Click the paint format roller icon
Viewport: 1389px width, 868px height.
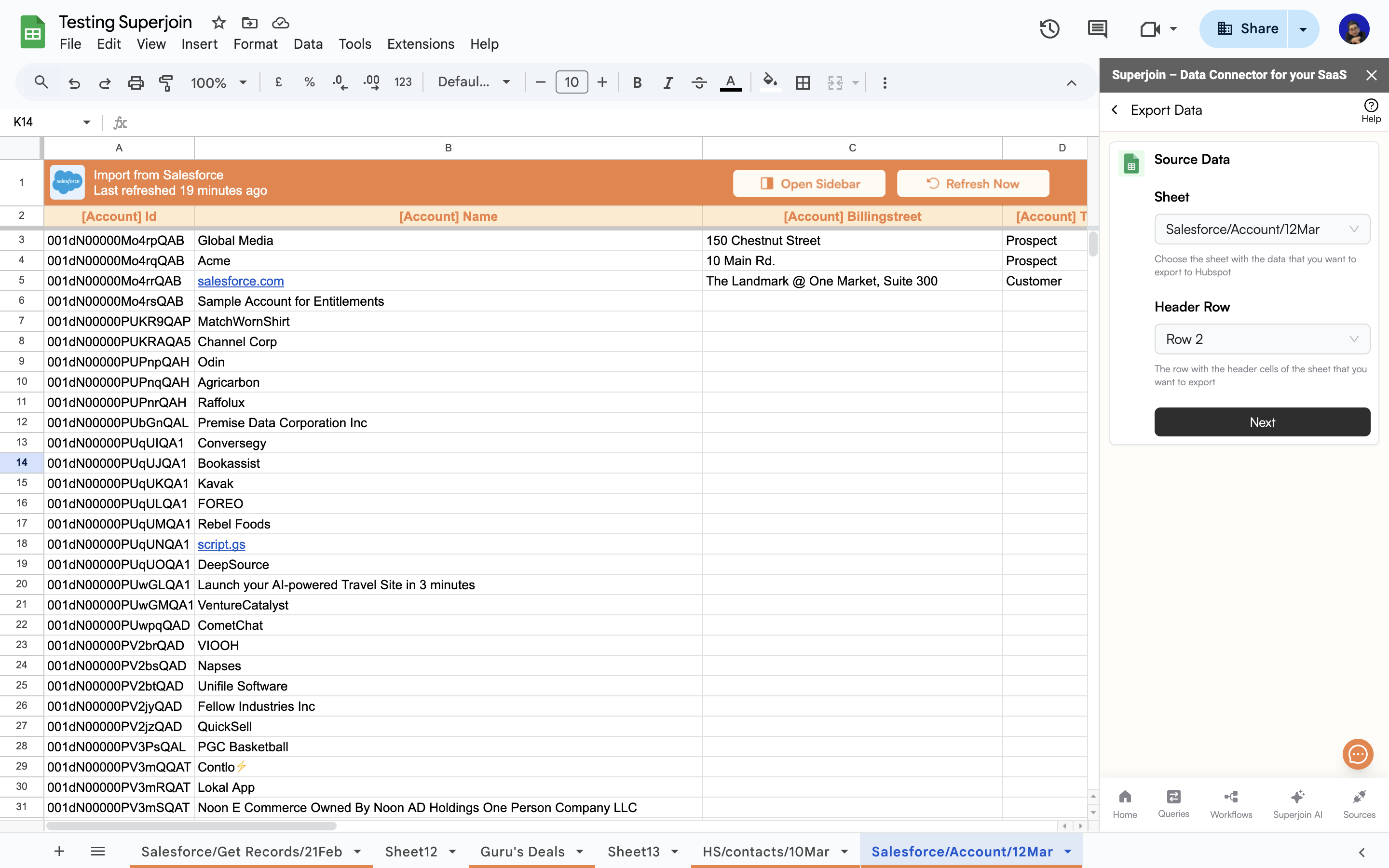pos(165,82)
